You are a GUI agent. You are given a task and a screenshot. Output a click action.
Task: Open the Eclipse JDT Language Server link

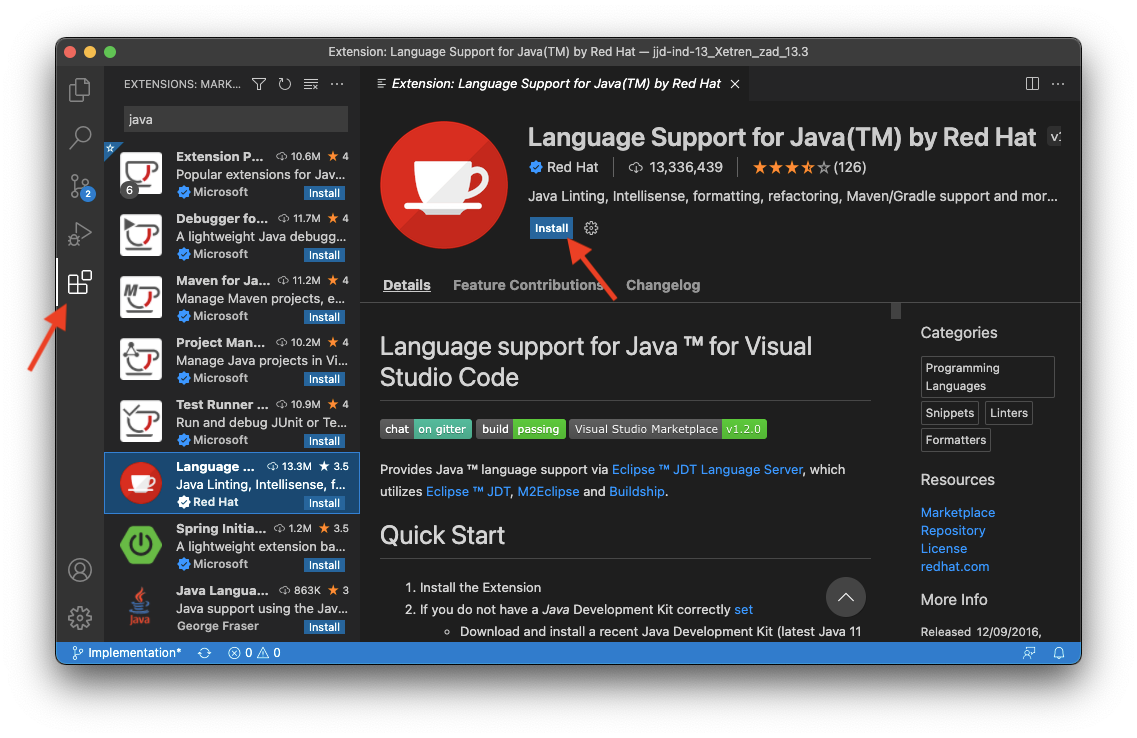click(707, 470)
